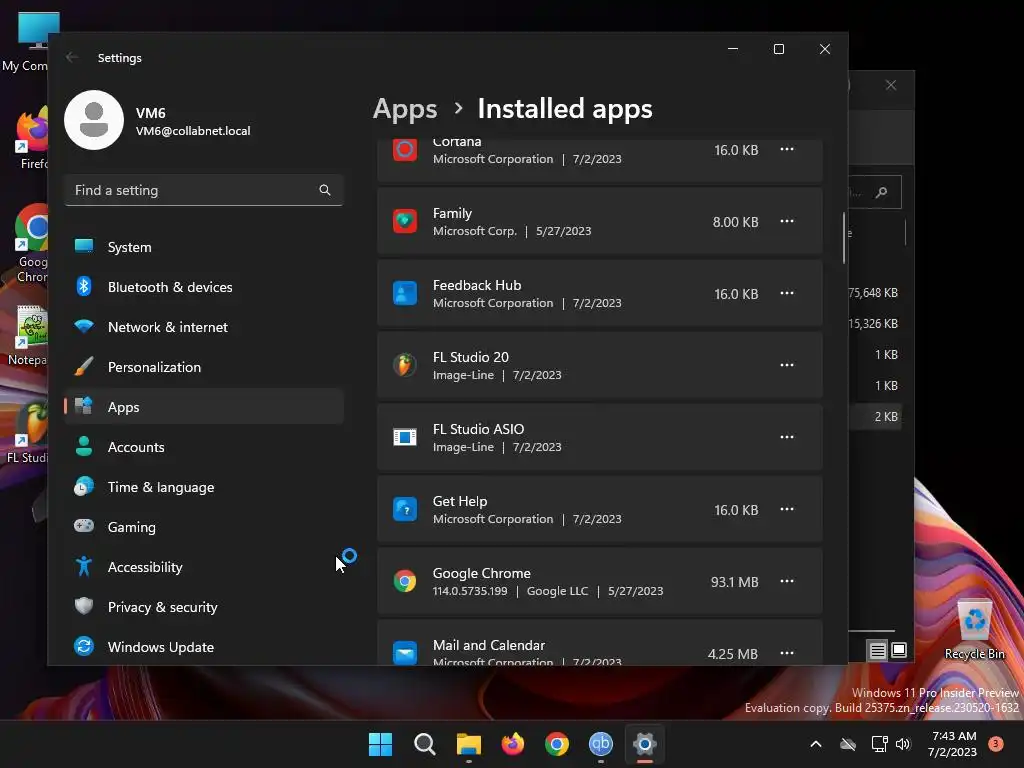Click the Network wifi icon in sidebar
This screenshot has height=768, width=1024.
coord(84,325)
